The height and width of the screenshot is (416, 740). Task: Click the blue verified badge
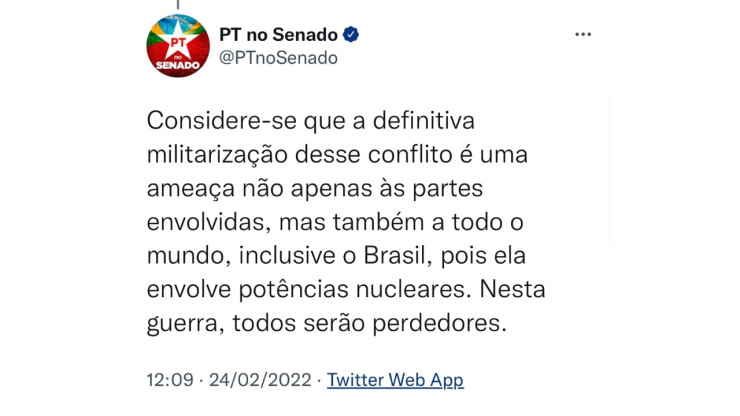(351, 34)
